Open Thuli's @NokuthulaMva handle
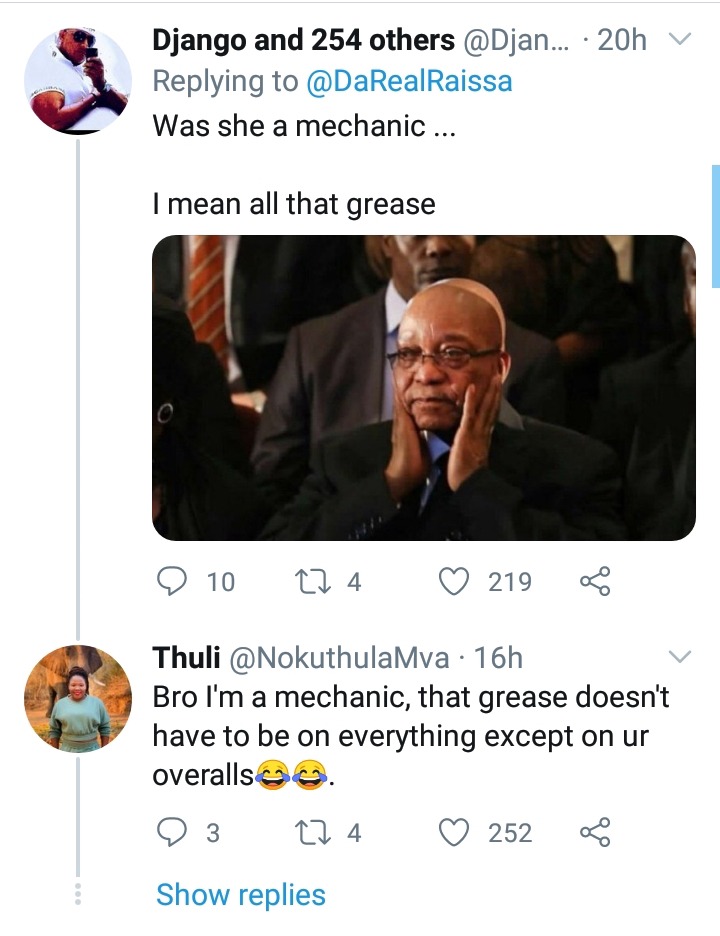 (339, 658)
